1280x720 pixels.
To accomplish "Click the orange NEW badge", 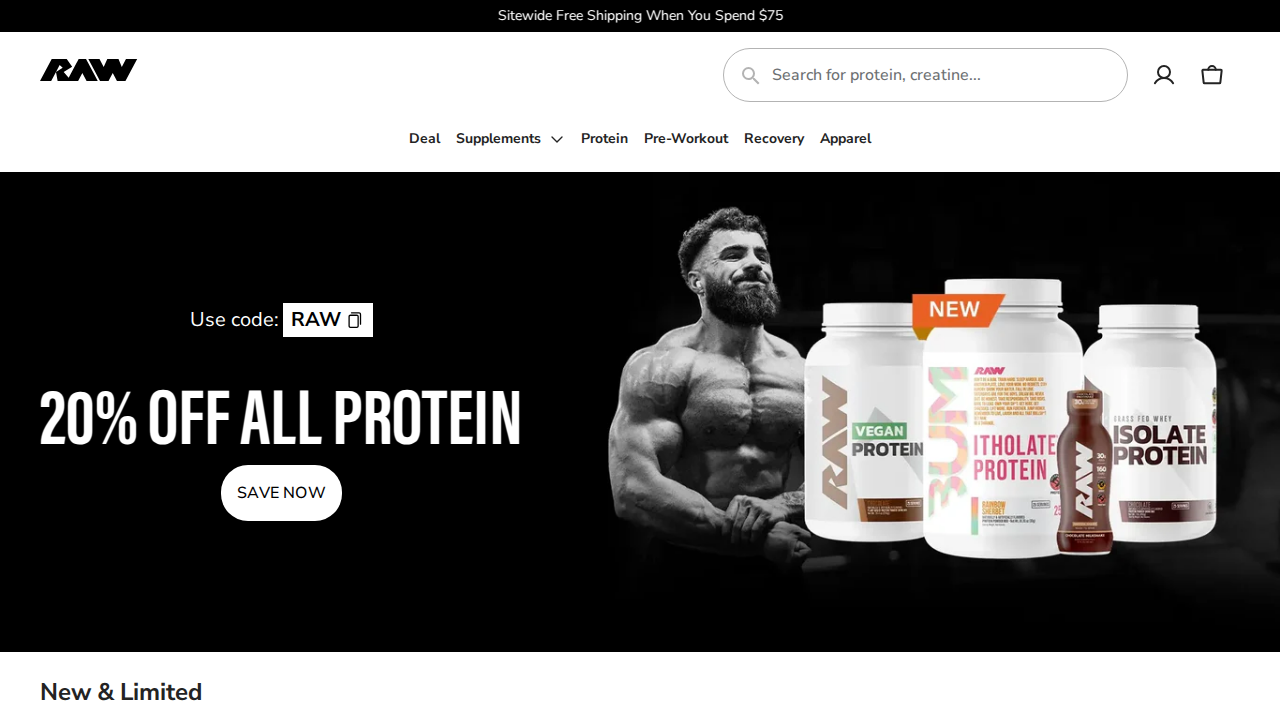I will [956, 310].
